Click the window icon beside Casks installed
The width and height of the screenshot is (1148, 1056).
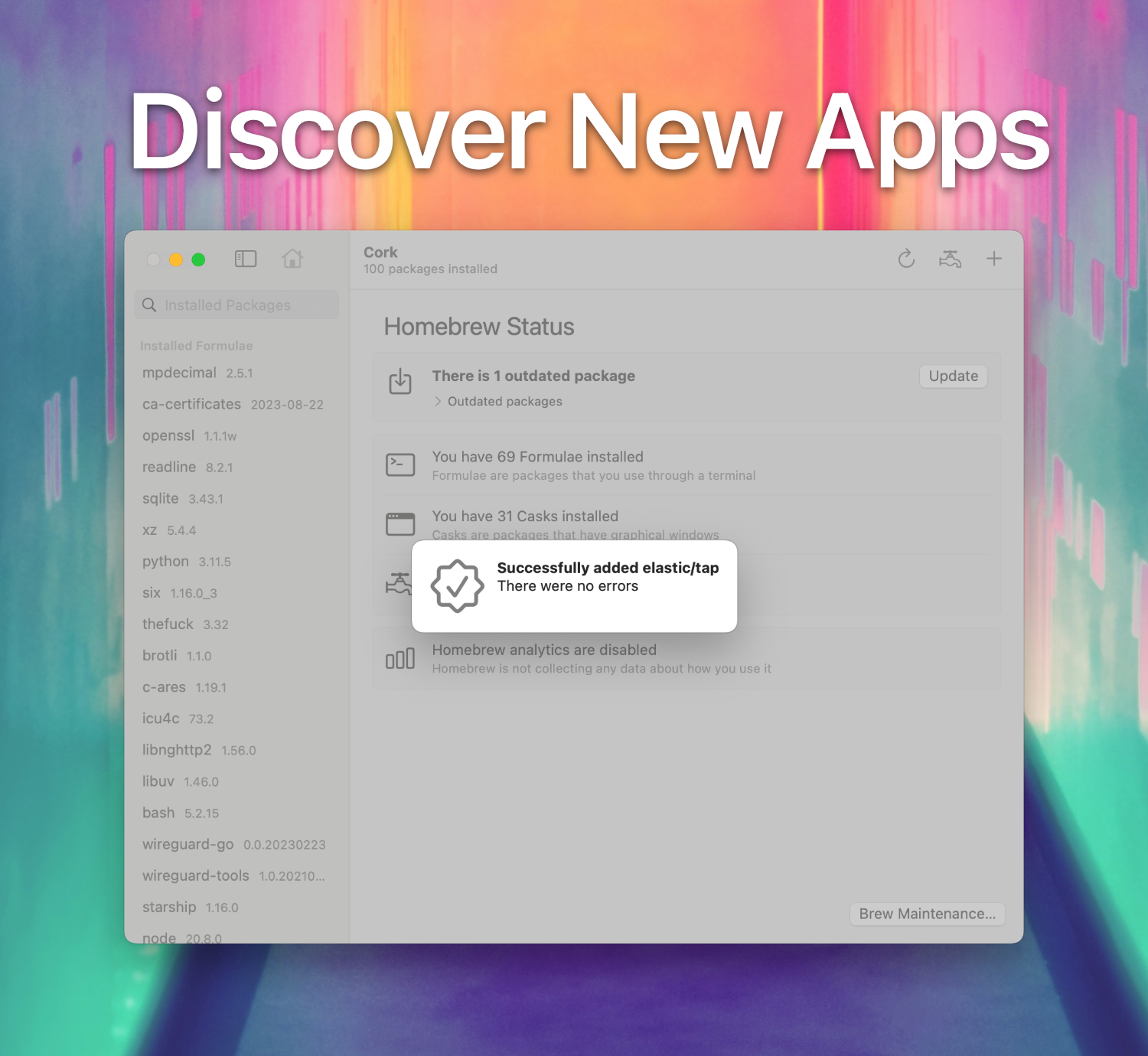(400, 524)
